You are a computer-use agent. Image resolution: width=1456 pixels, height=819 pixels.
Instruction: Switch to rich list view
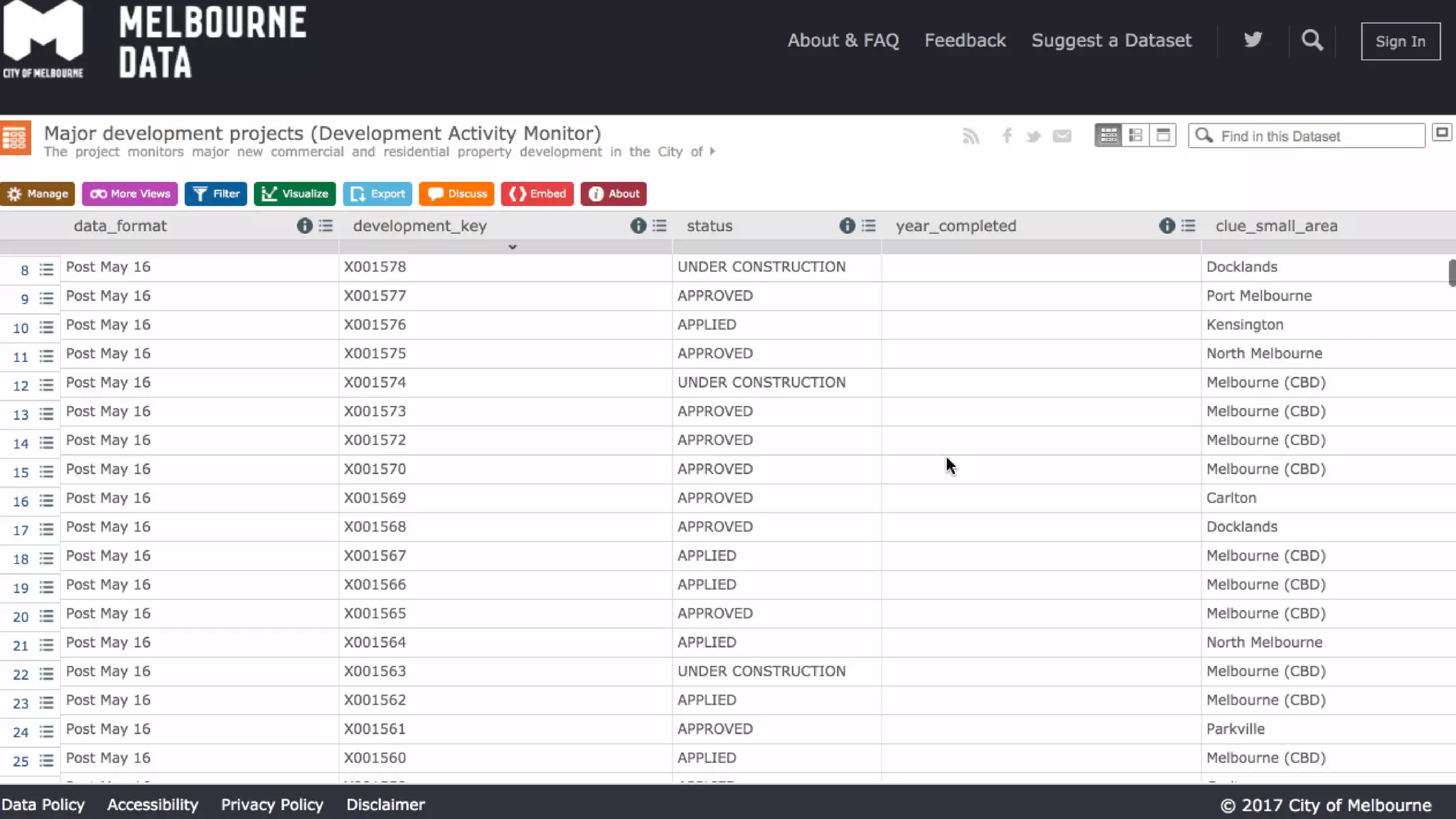click(1135, 135)
